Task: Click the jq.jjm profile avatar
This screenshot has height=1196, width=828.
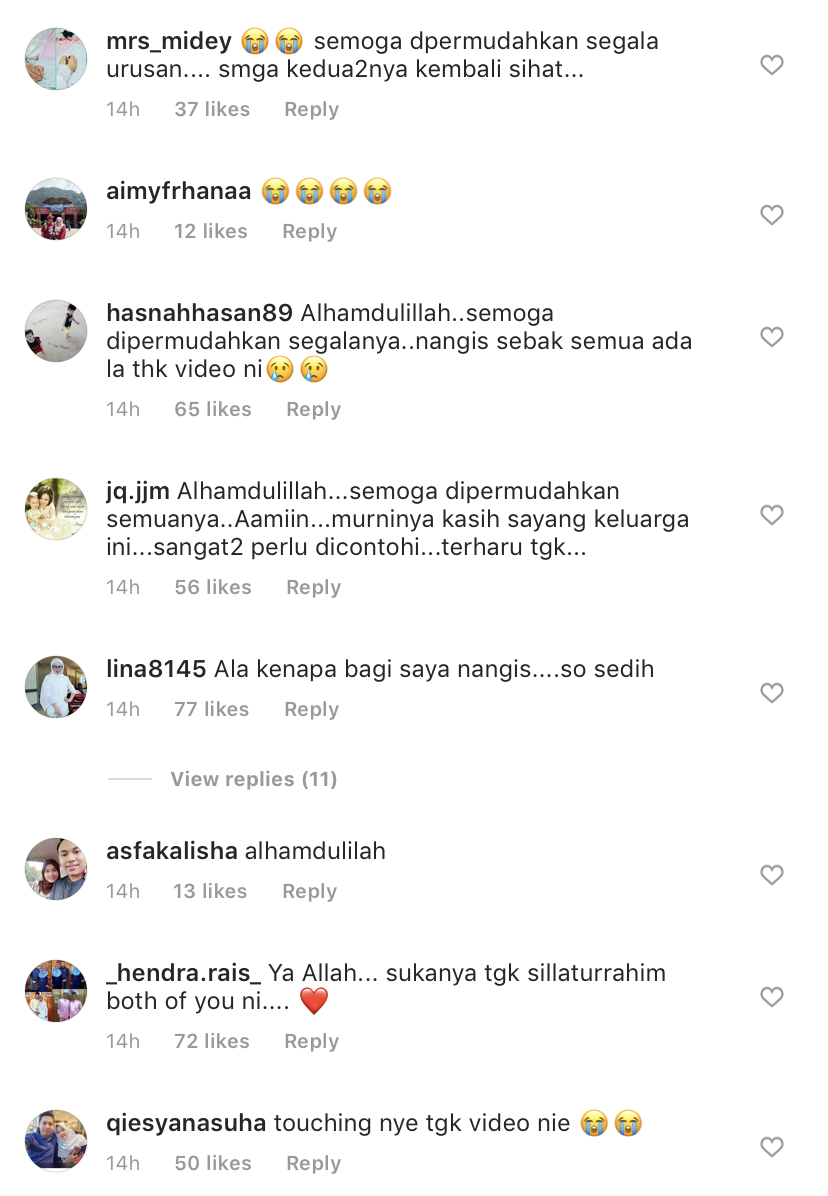Action: [x=56, y=509]
